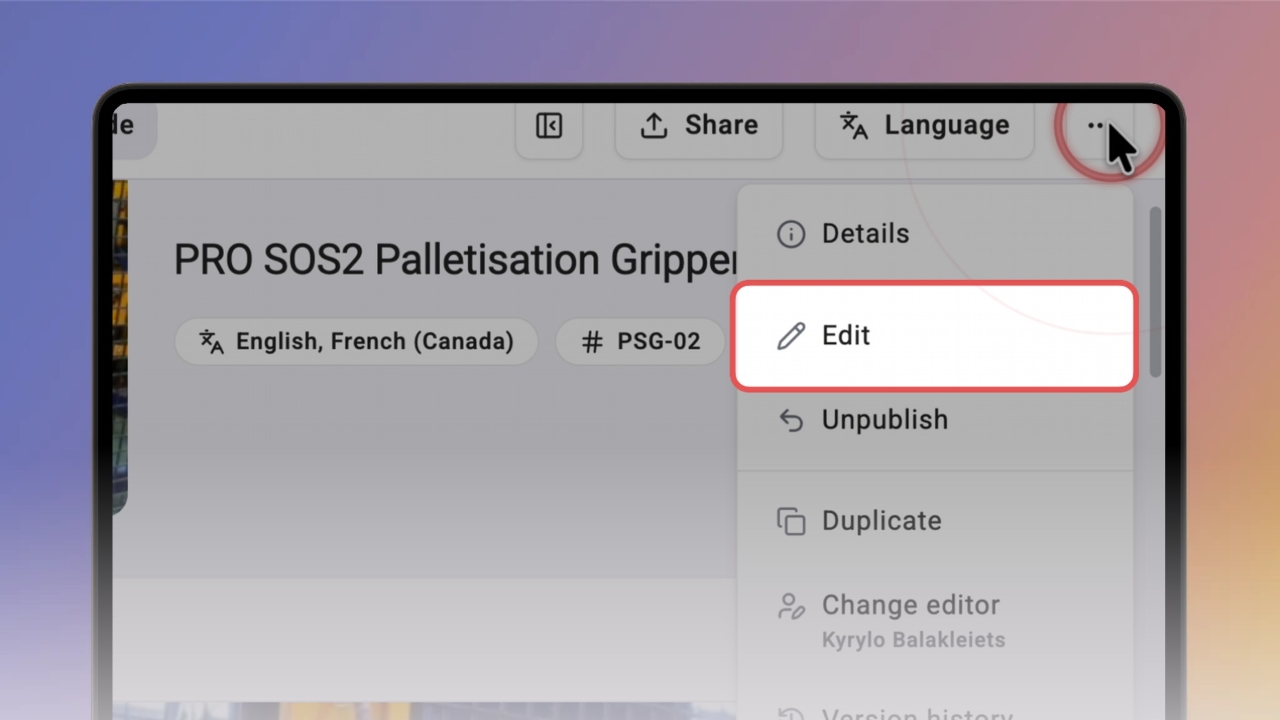Screen dimensions: 1280x720
Task: Click the PSG-02 identifier tag
Action: tap(640, 342)
